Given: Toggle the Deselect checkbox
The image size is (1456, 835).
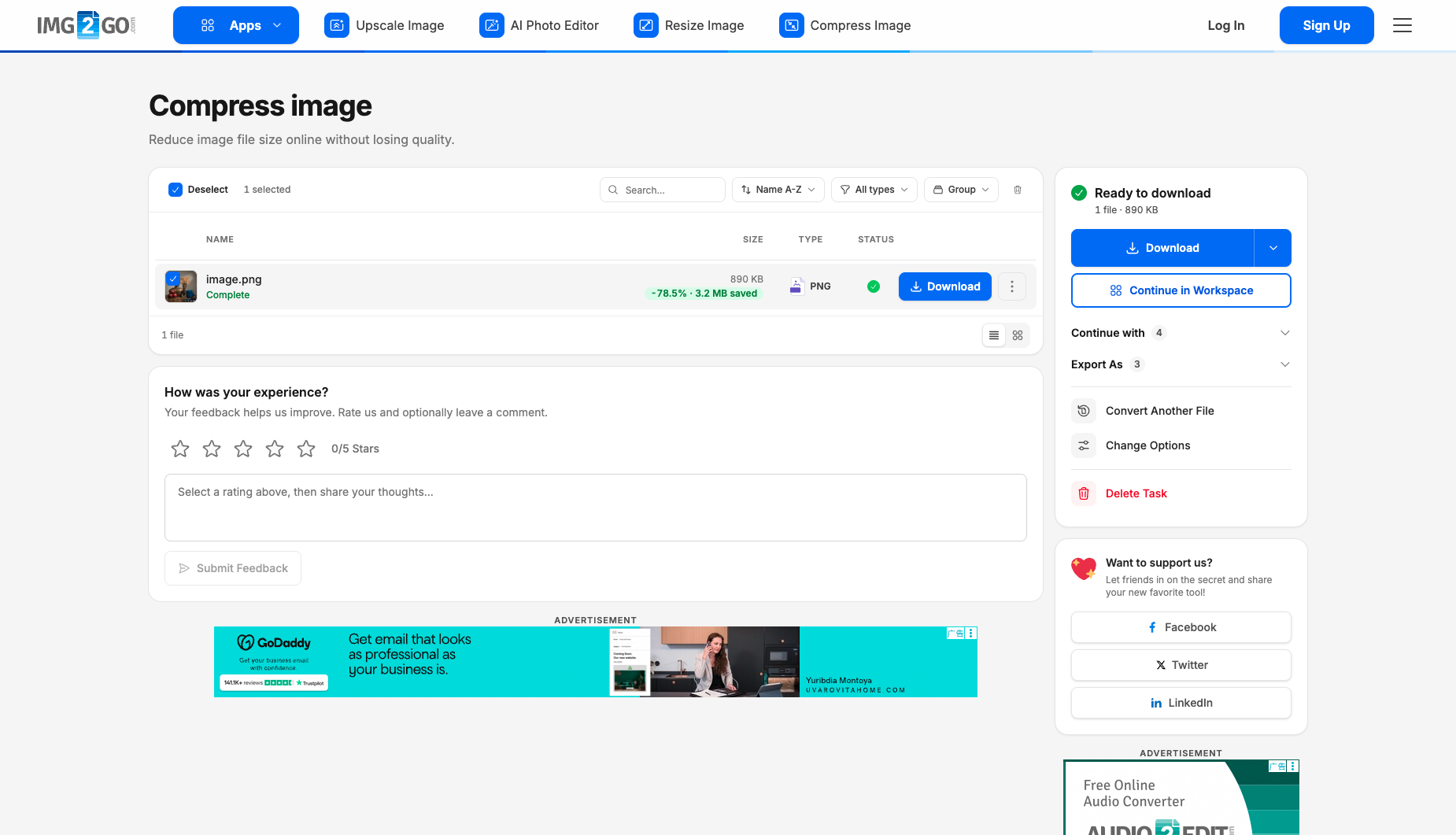Looking at the screenshot, I should (176, 190).
